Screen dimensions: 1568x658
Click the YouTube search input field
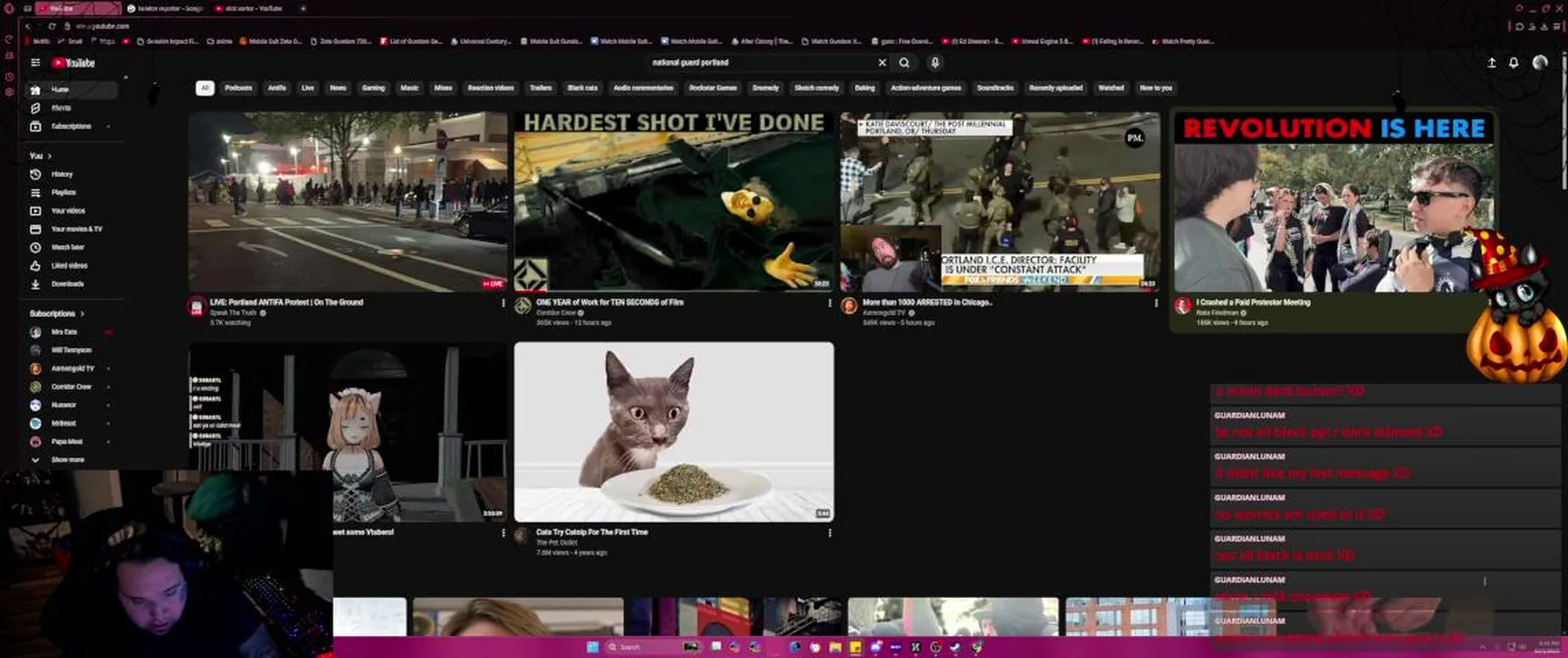pyautogui.click(x=760, y=63)
